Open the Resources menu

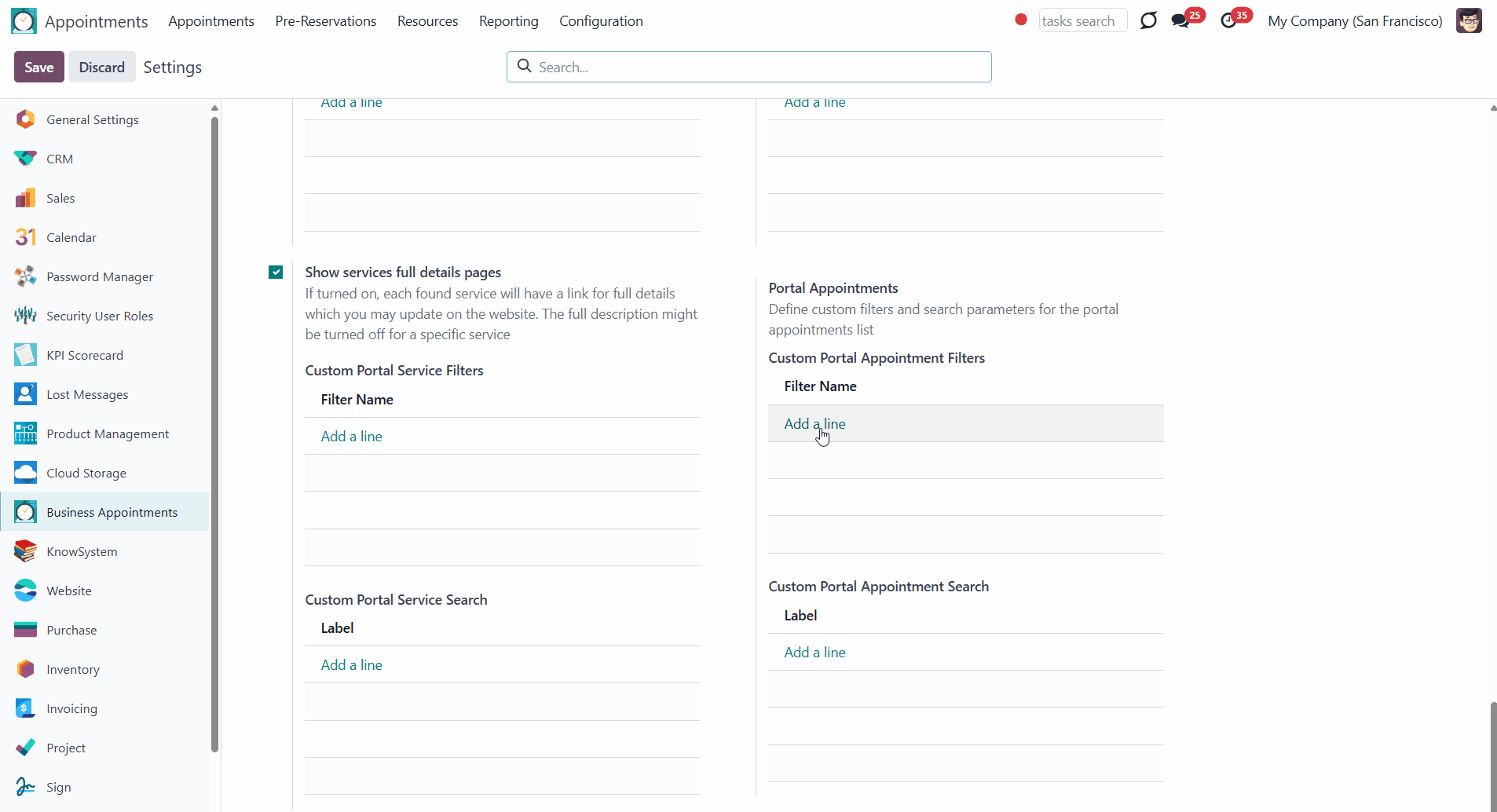427,21
